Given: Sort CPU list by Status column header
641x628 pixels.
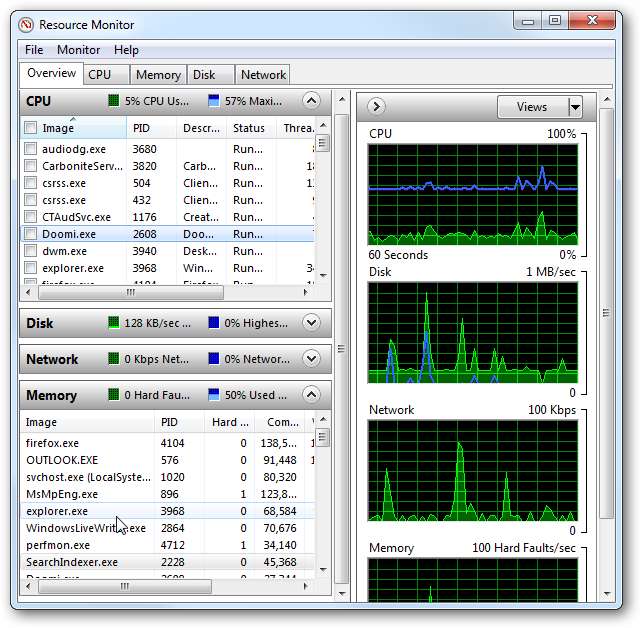Looking at the screenshot, I should click(x=251, y=128).
